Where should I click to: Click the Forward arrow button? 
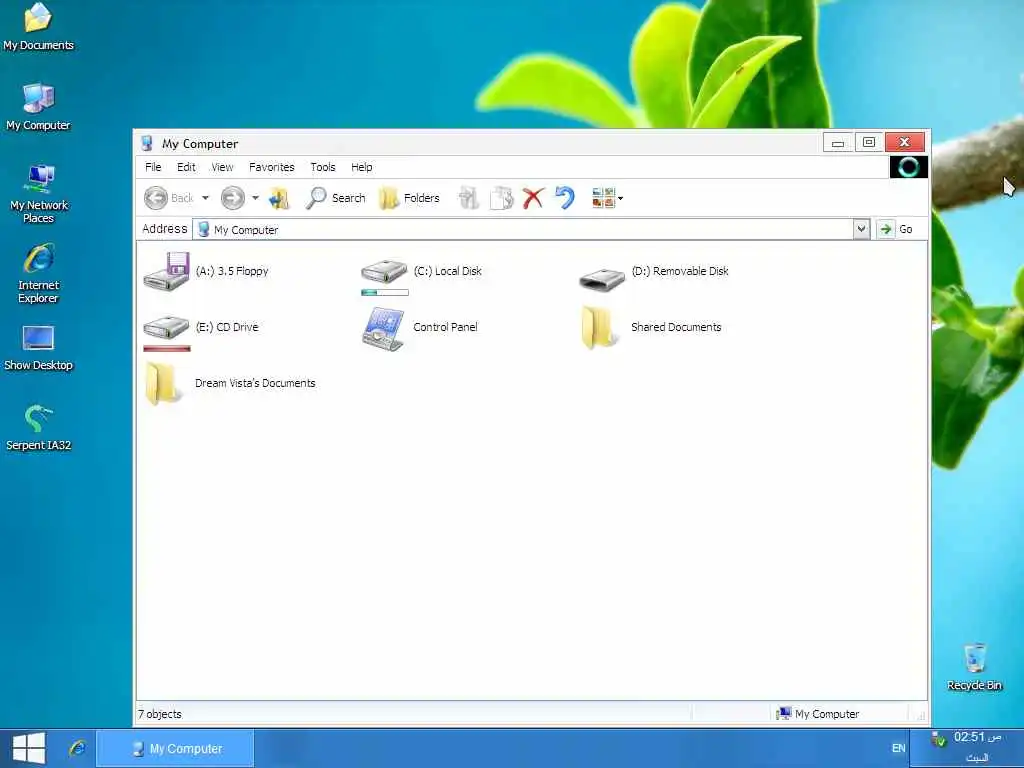pos(232,198)
